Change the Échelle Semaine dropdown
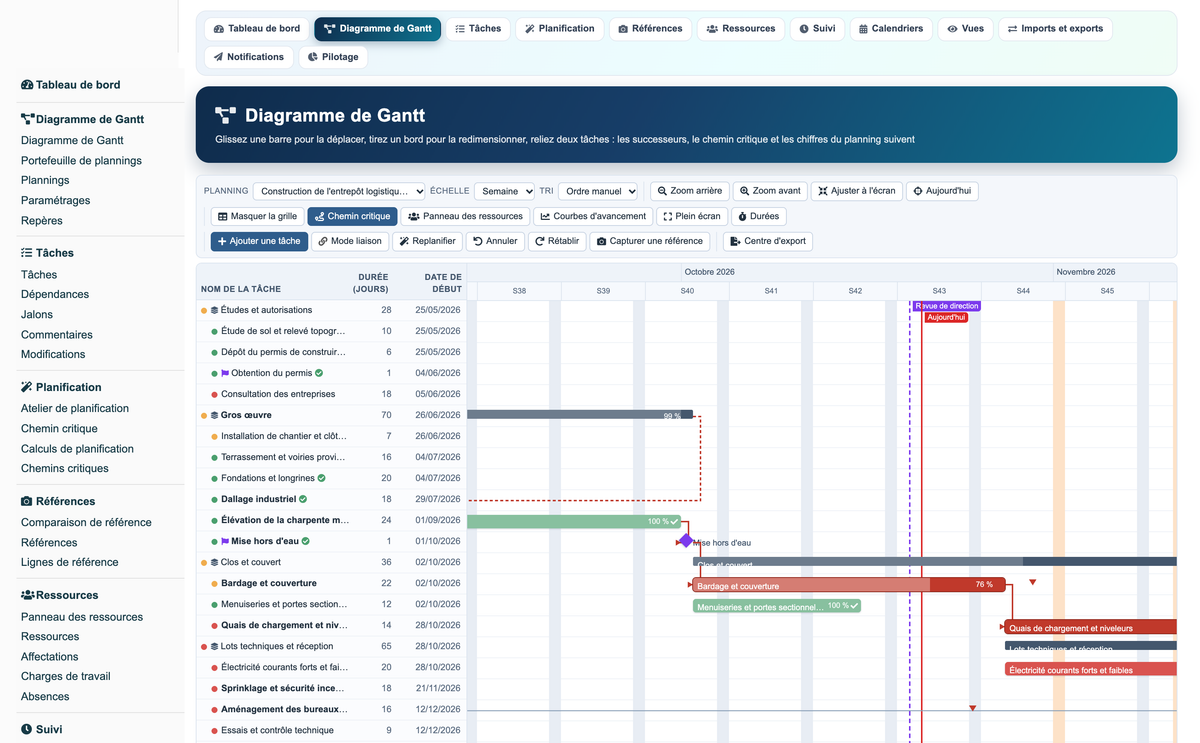 [504, 191]
